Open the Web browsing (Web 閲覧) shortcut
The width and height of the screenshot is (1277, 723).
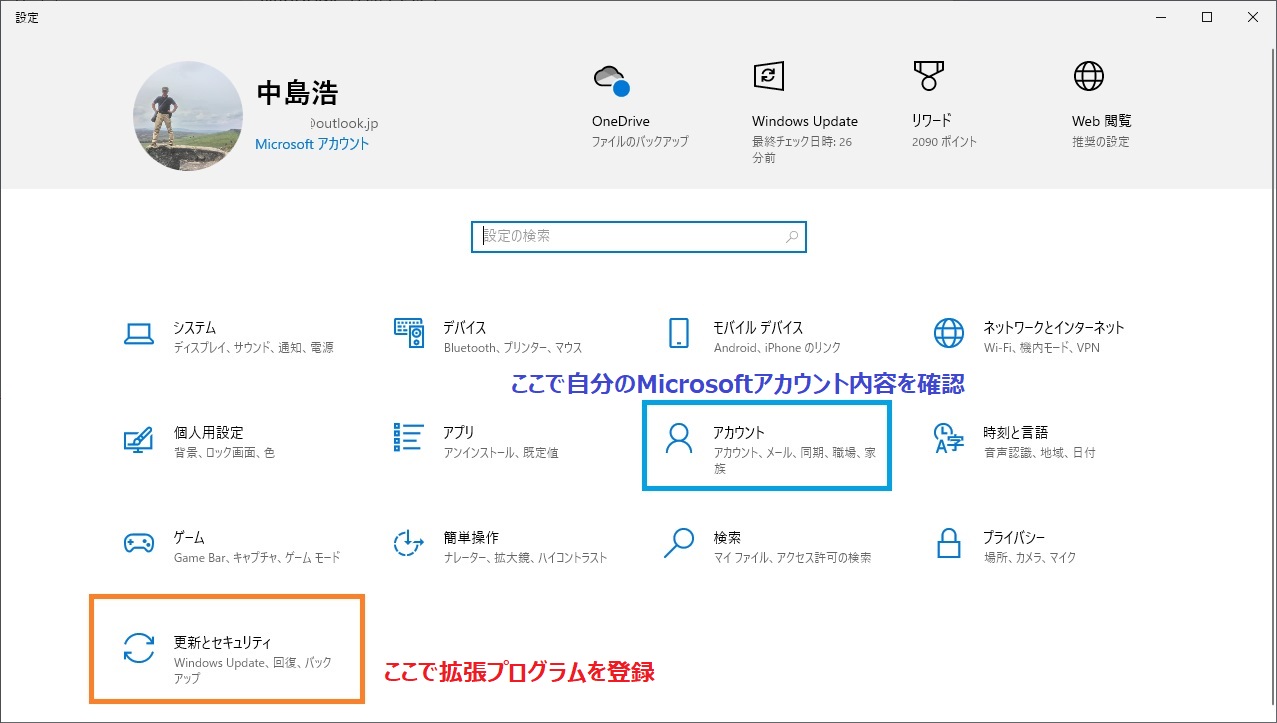[x=1088, y=77]
